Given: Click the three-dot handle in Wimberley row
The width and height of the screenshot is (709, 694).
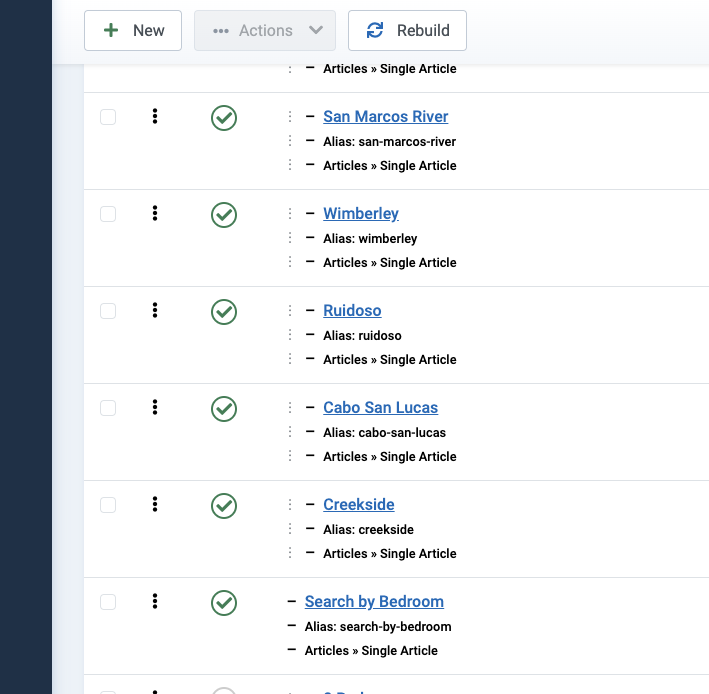Looking at the screenshot, I should pos(155,214).
